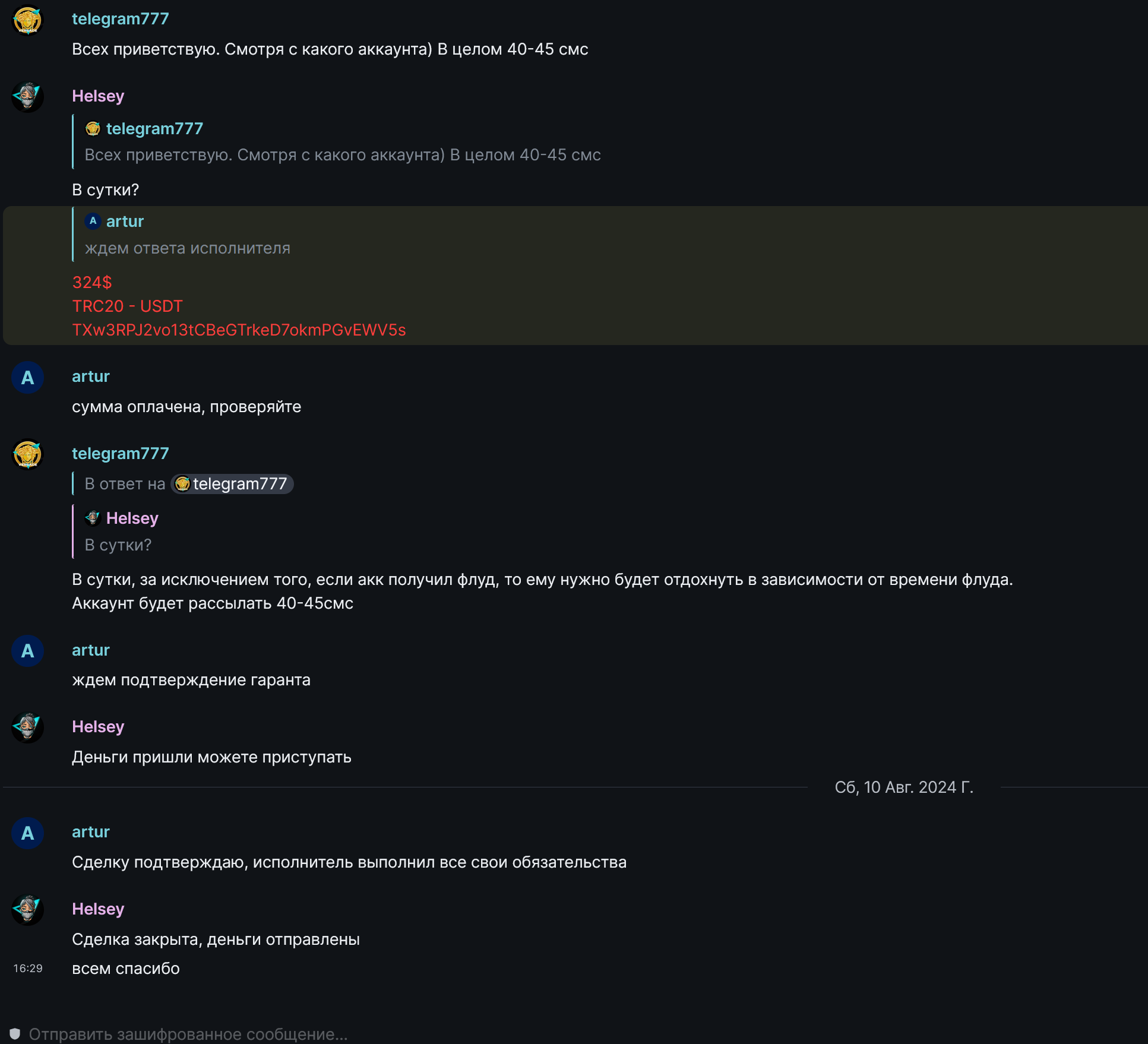Viewport: 1148px width, 1044px height.
Task: Click telegram777's avatar on the first message
Action: point(27,21)
